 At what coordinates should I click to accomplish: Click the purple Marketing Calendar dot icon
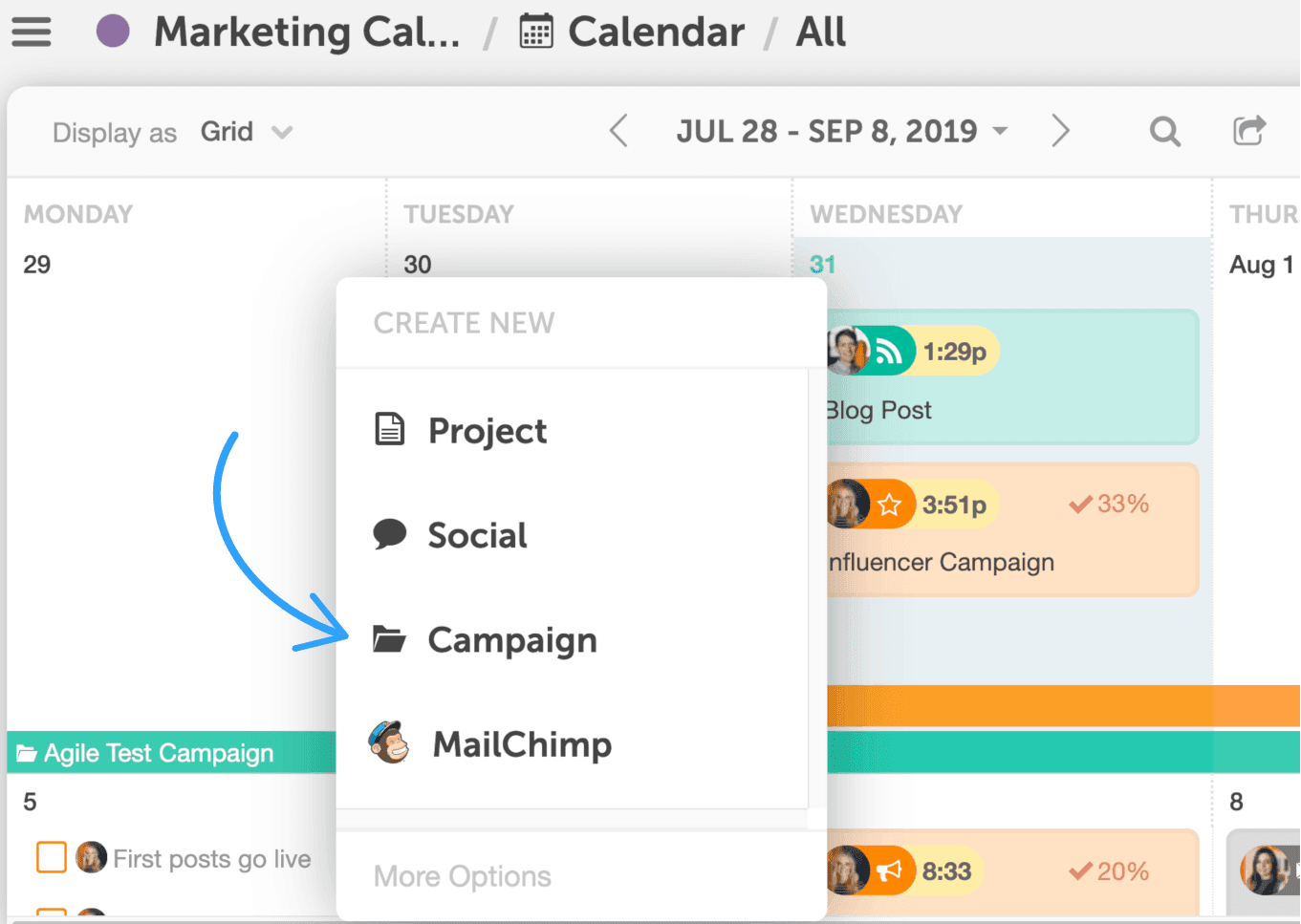pos(113,31)
